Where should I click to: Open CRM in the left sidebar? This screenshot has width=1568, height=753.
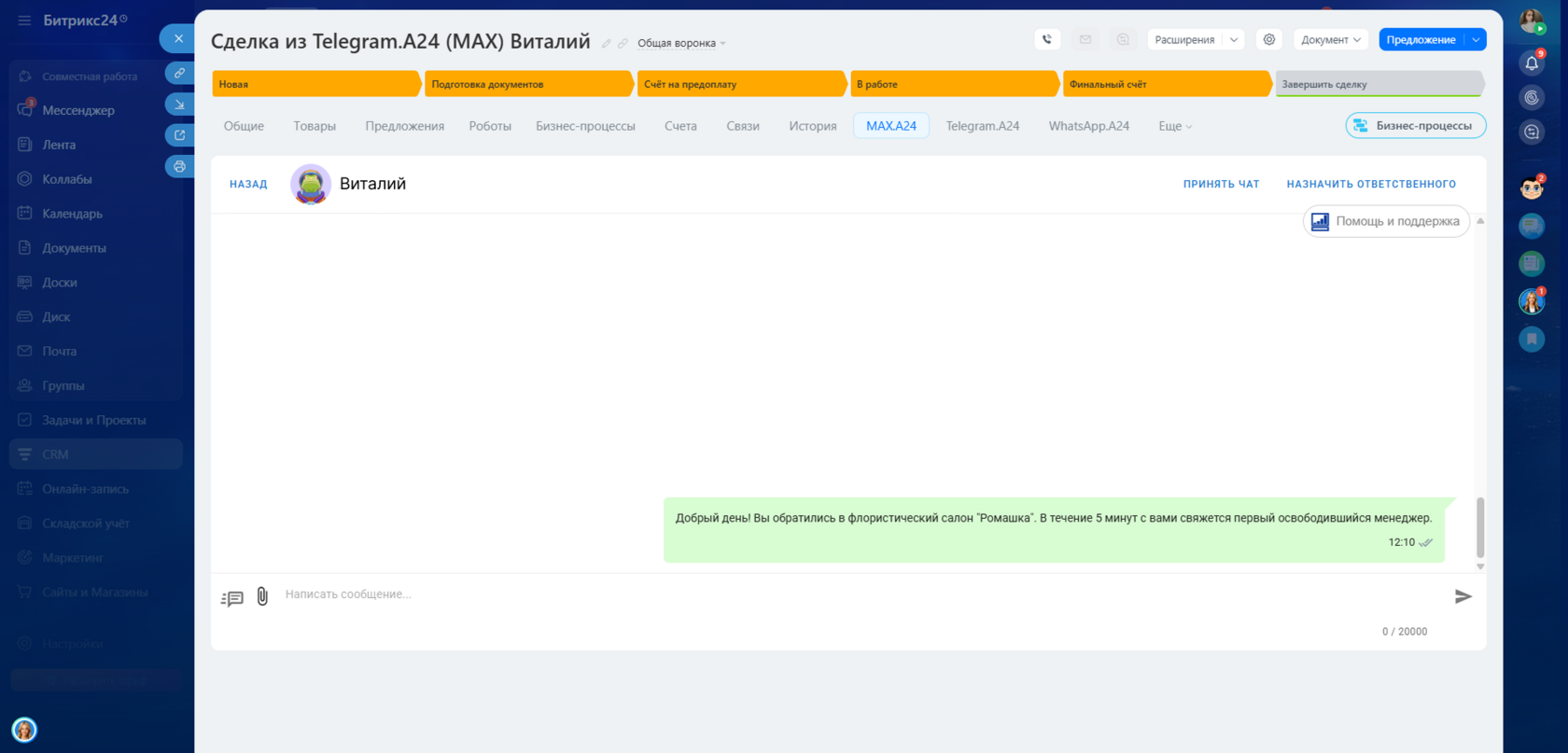[x=96, y=454]
